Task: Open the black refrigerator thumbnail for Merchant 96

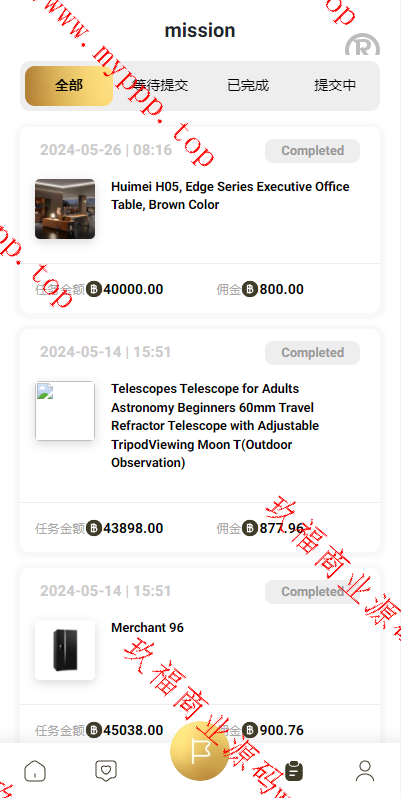Action: coord(65,650)
